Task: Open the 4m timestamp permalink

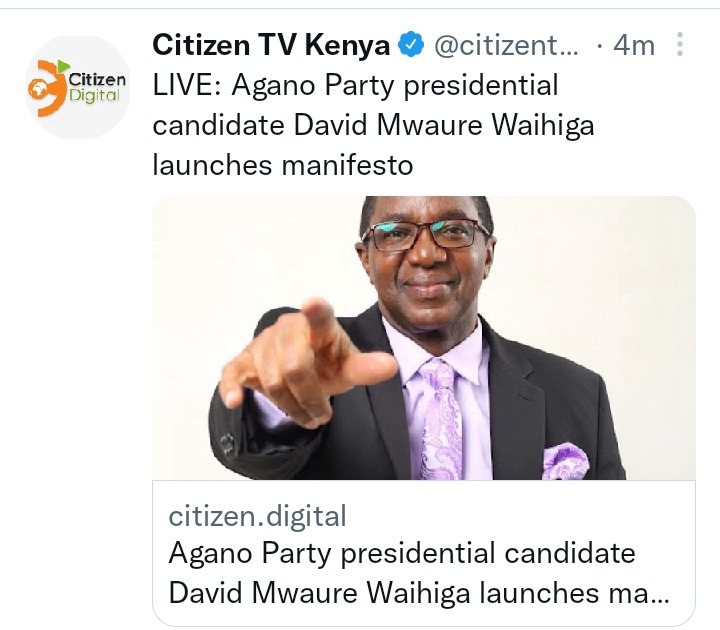Action: [x=634, y=45]
